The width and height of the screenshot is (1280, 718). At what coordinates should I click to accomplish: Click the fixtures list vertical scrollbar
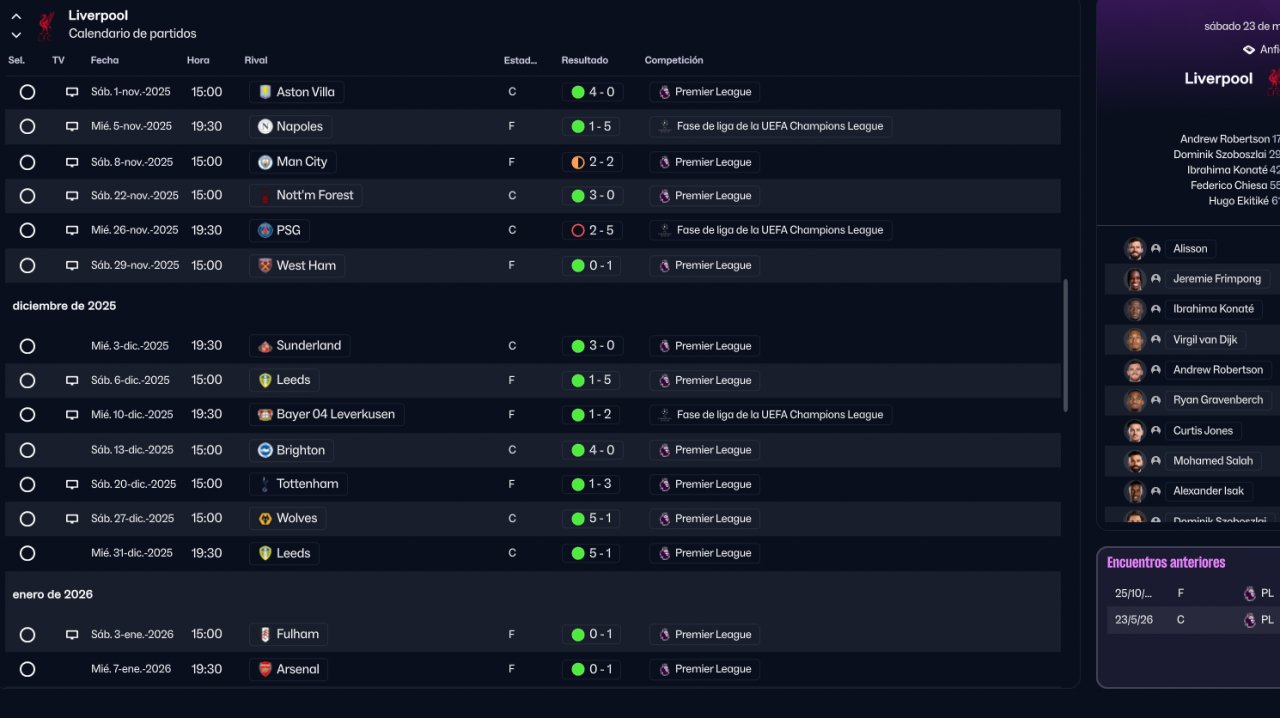pos(1065,345)
